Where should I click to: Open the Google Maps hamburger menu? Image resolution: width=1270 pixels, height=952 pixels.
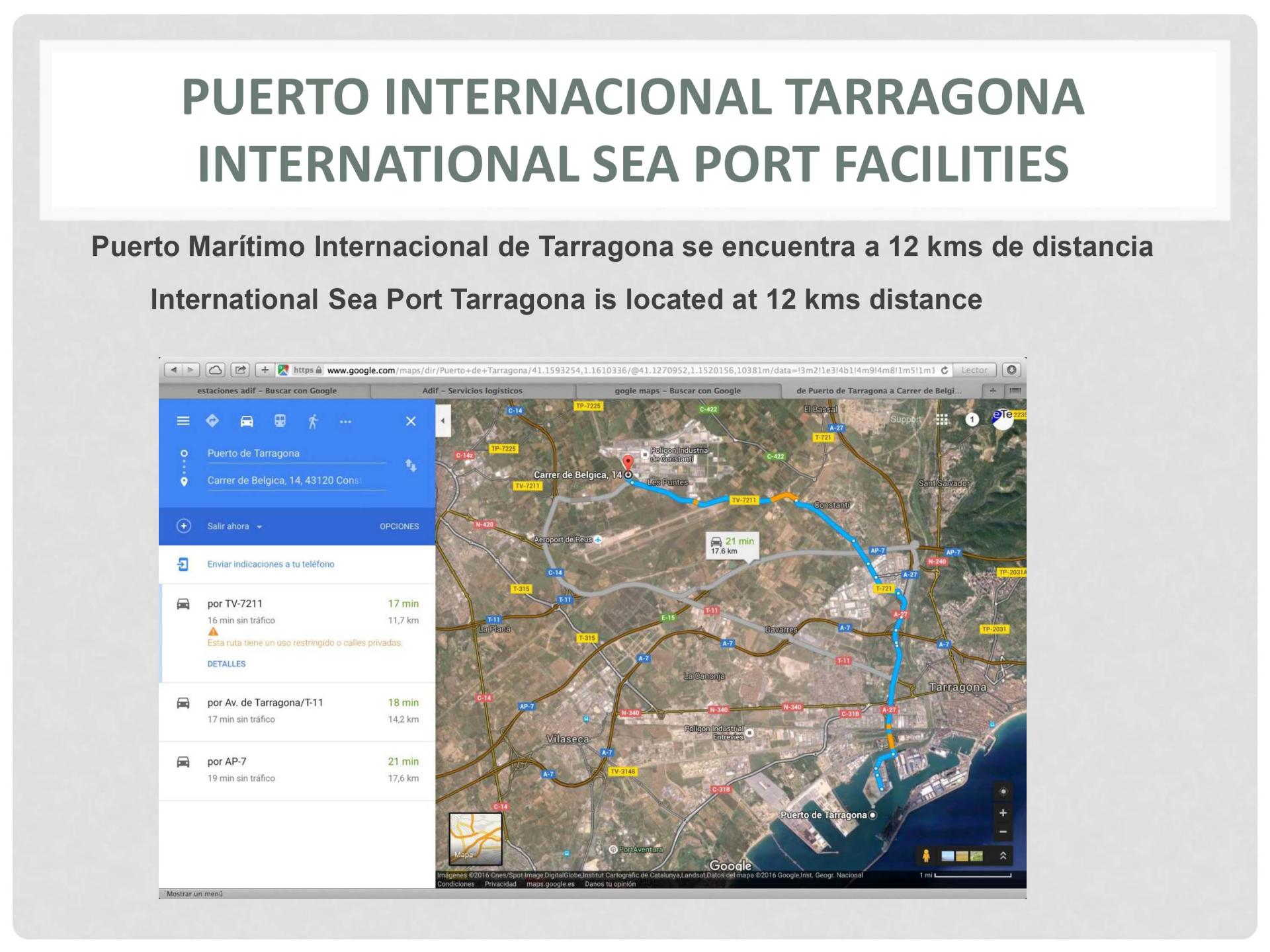tap(183, 421)
